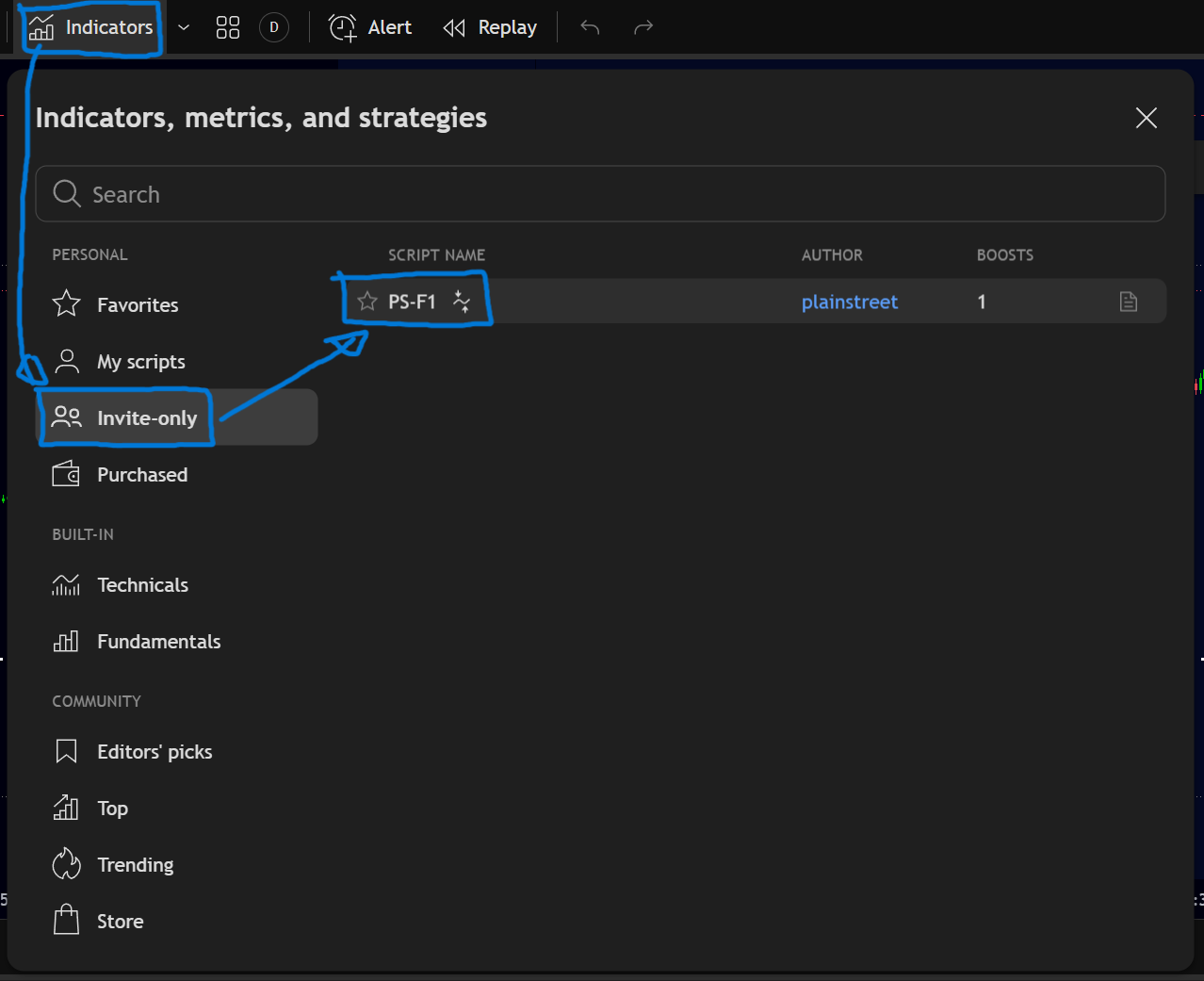Open the scripts Store
This screenshot has height=981, width=1204.
[x=176, y=921]
